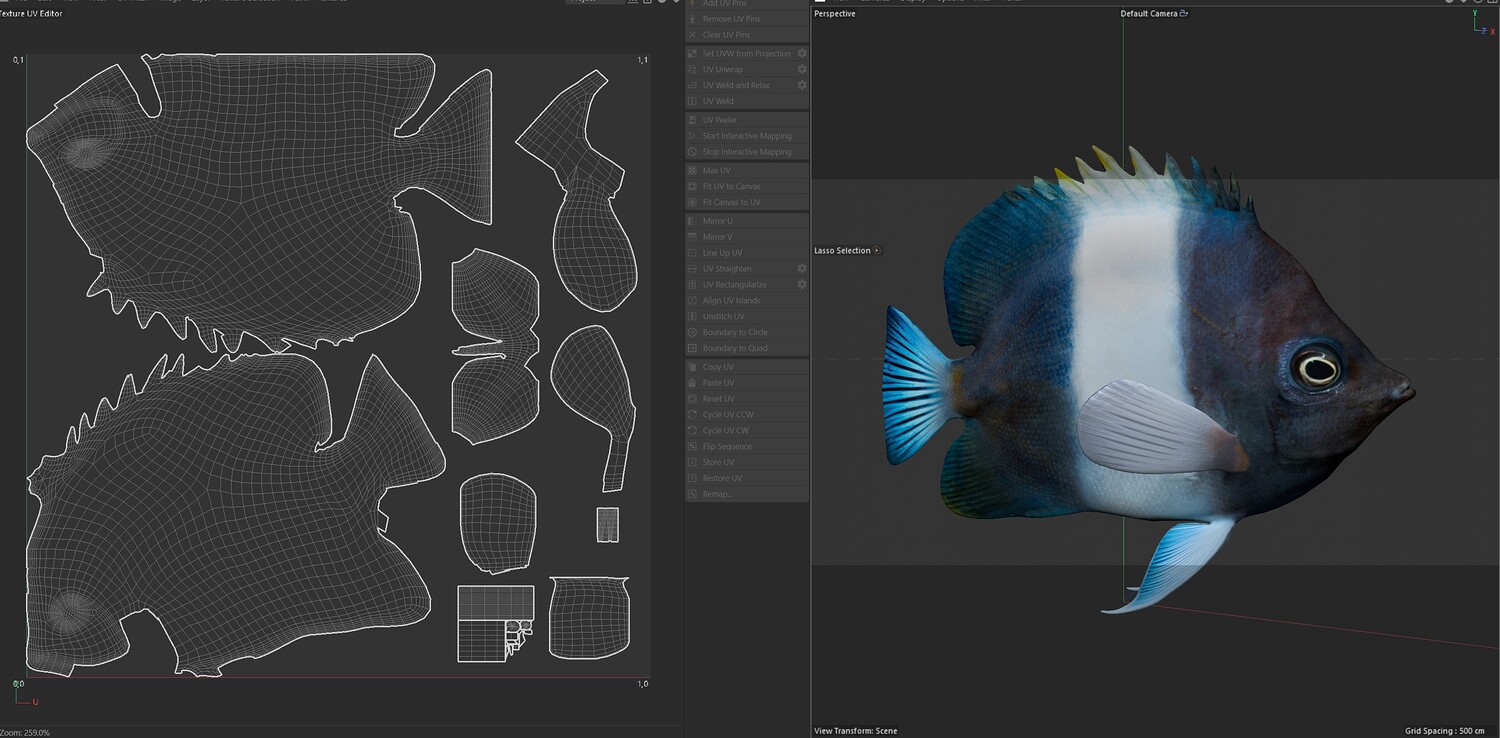The width and height of the screenshot is (1500, 738).
Task: Apply Mirror V to the UVs
Action: click(747, 237)
